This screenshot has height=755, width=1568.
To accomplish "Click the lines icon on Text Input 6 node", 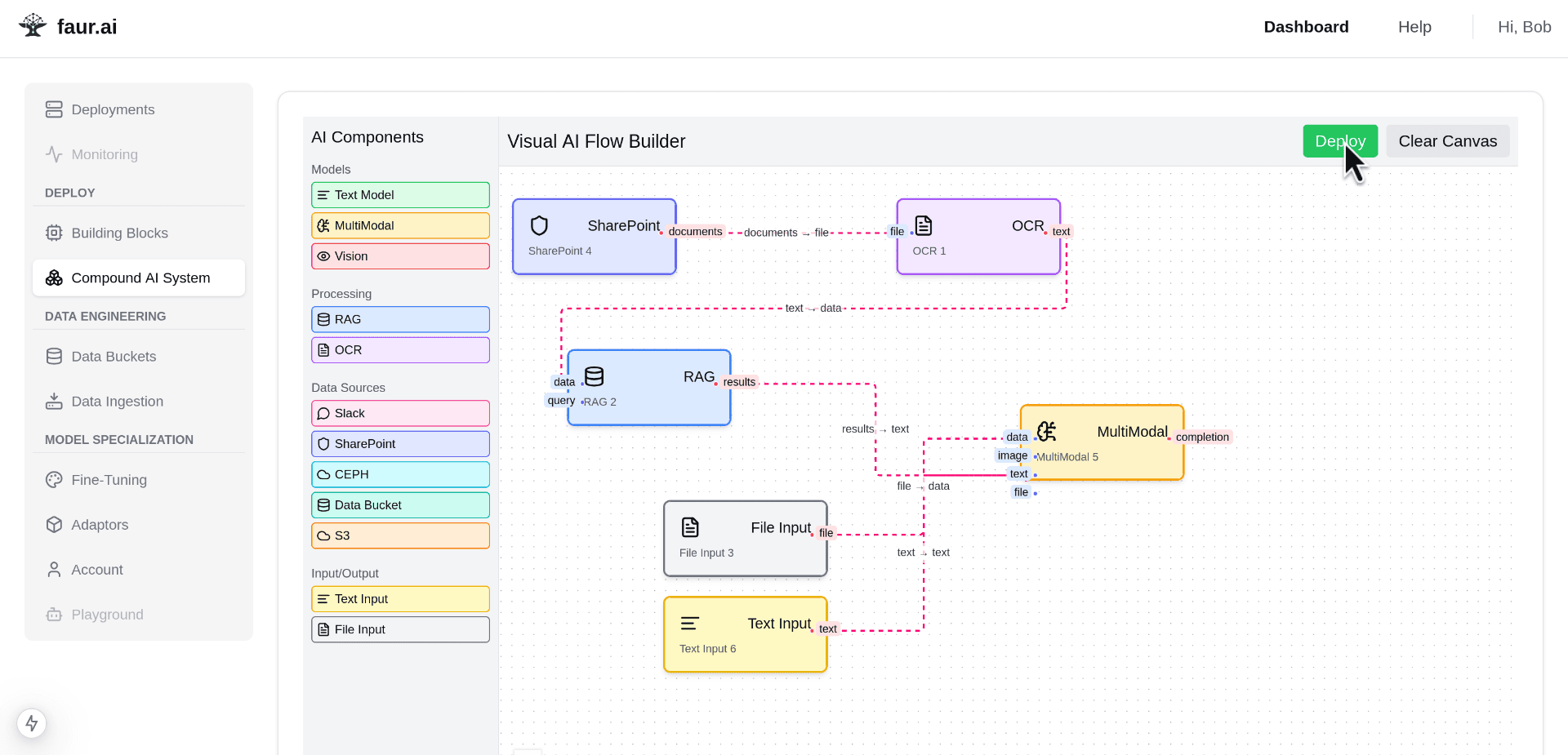I will [x=690, y=624].
